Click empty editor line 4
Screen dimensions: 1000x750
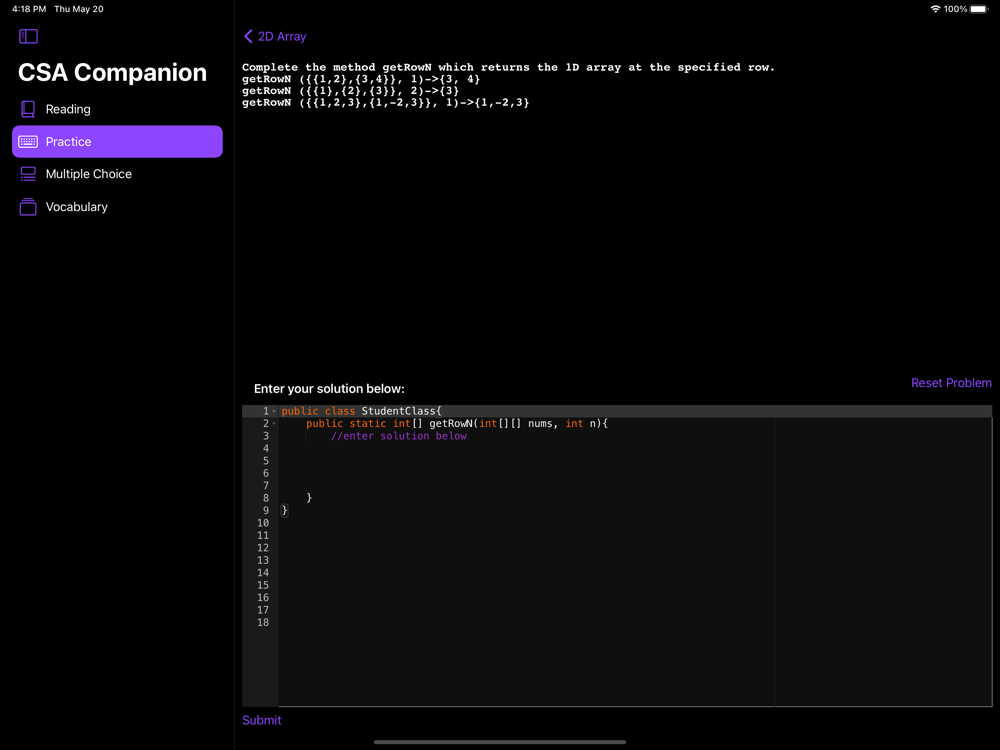click(635, 448)
